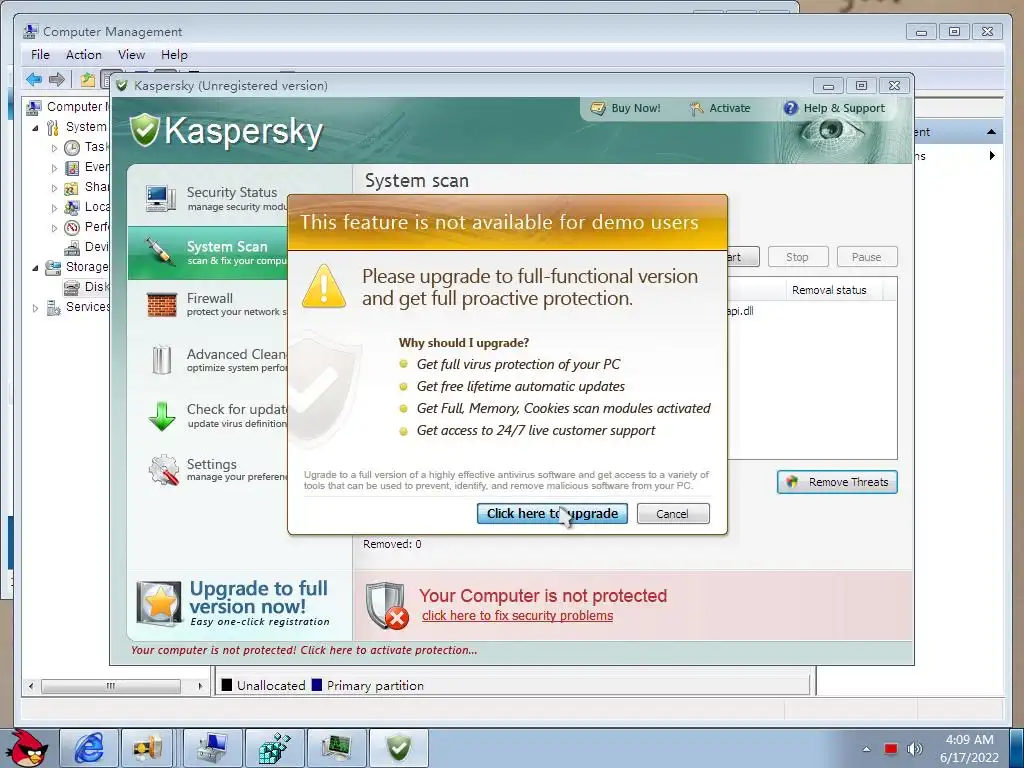The image size is (1024, 768).
Task: Cancel the upgrade dialog
Action: tap(673, 513)
